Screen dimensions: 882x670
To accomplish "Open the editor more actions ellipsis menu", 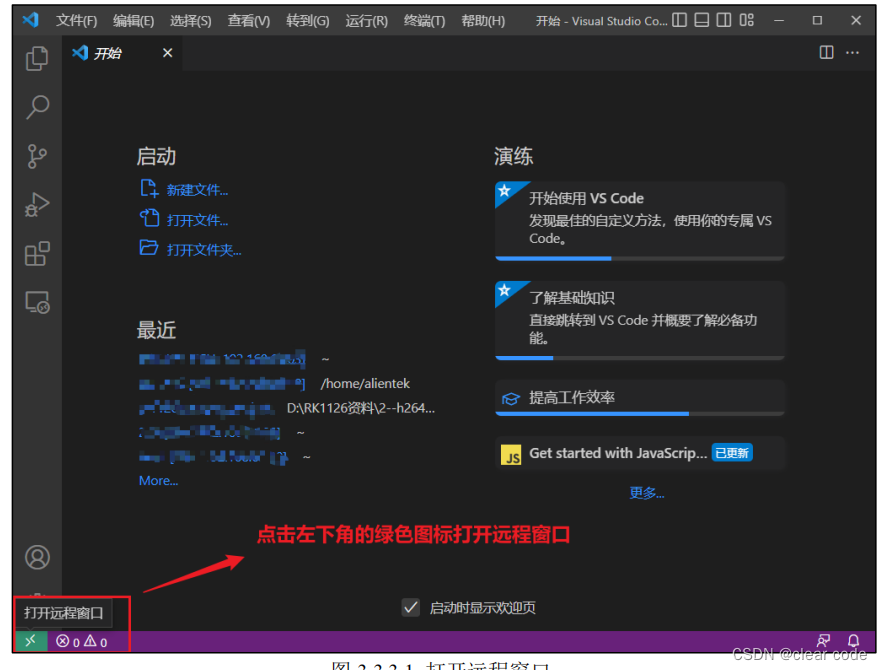I will pos(852,53).
